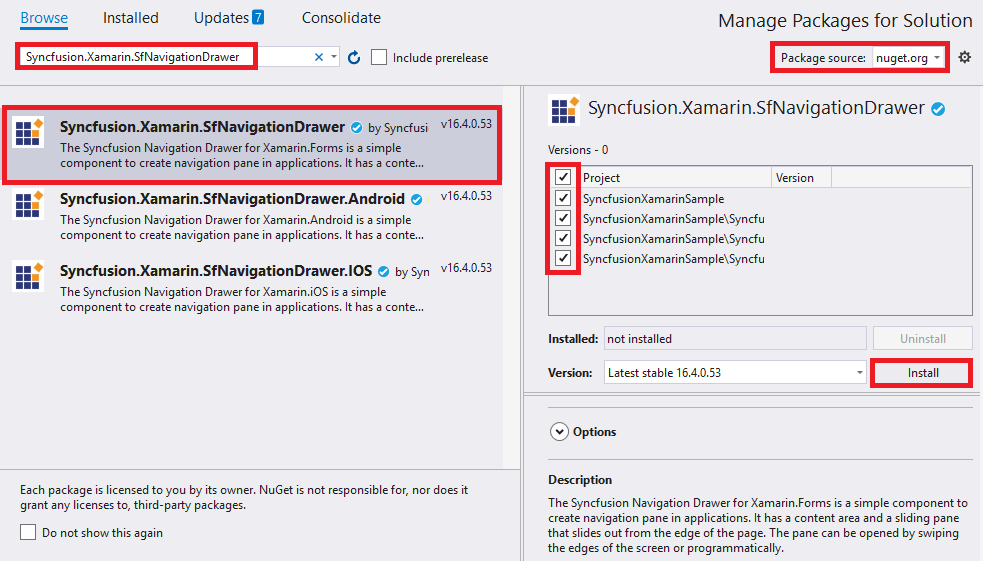
Task: Click into the package search input field
Action: [135, 57]
